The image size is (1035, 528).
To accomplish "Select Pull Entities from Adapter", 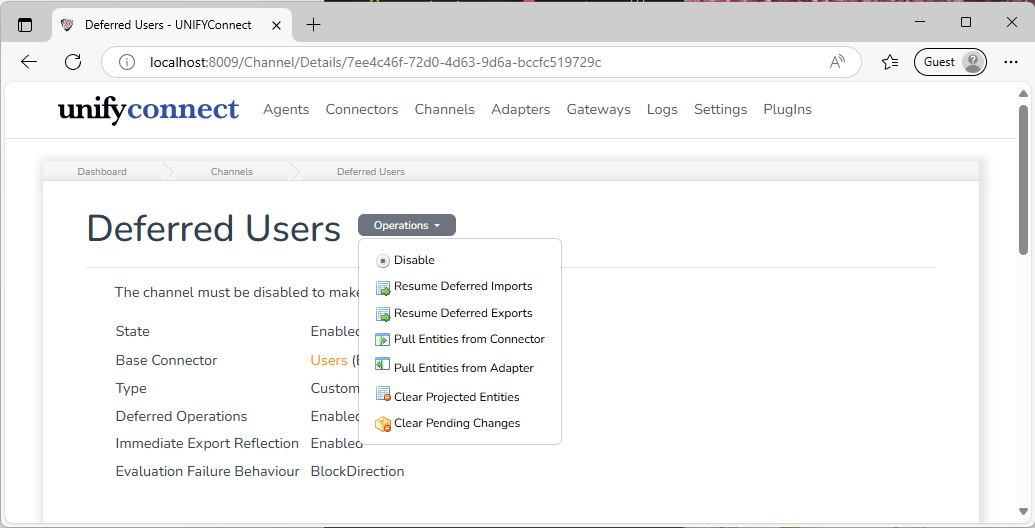I will click(x=463, y=368).
